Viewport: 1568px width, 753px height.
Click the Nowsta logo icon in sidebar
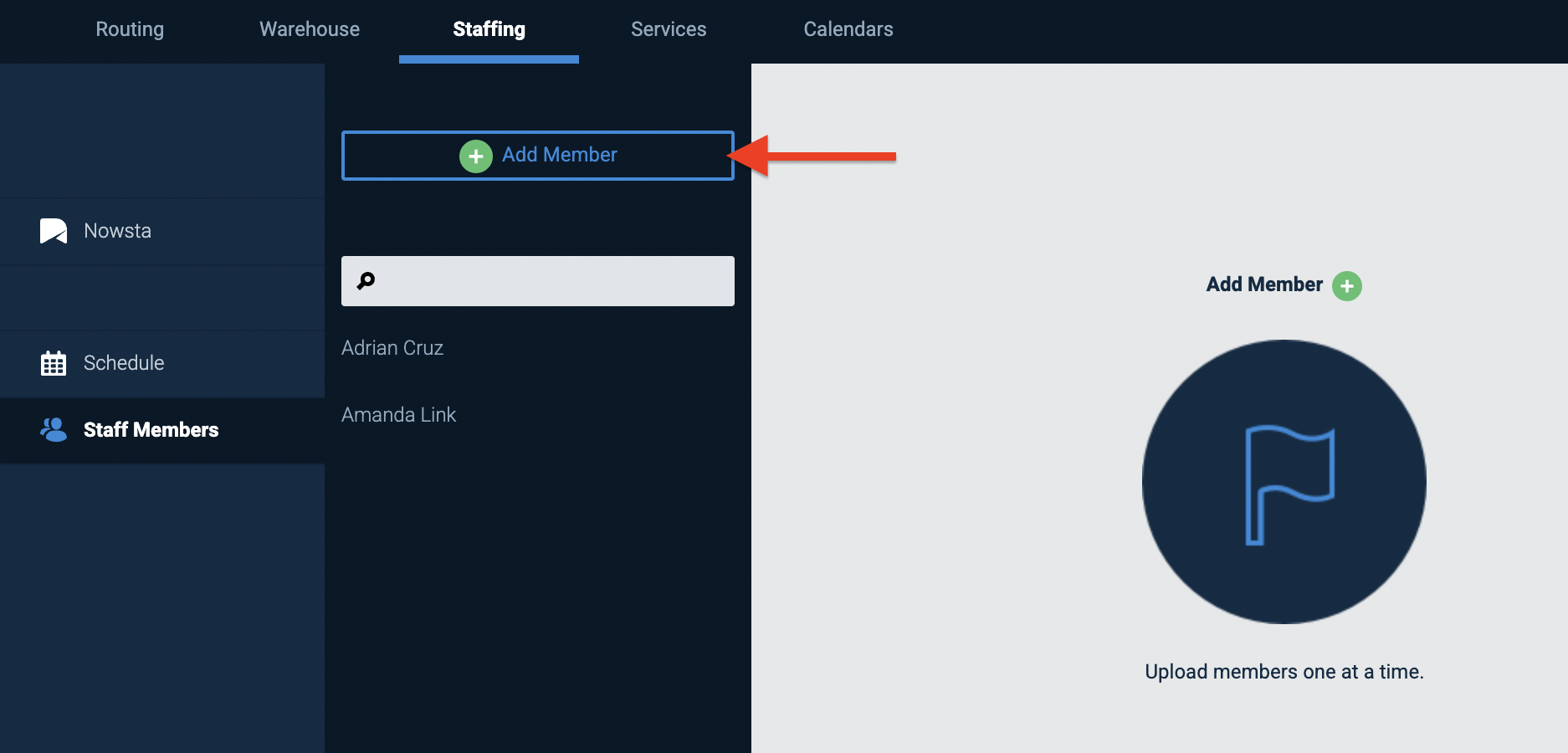[x=54, y=231]
